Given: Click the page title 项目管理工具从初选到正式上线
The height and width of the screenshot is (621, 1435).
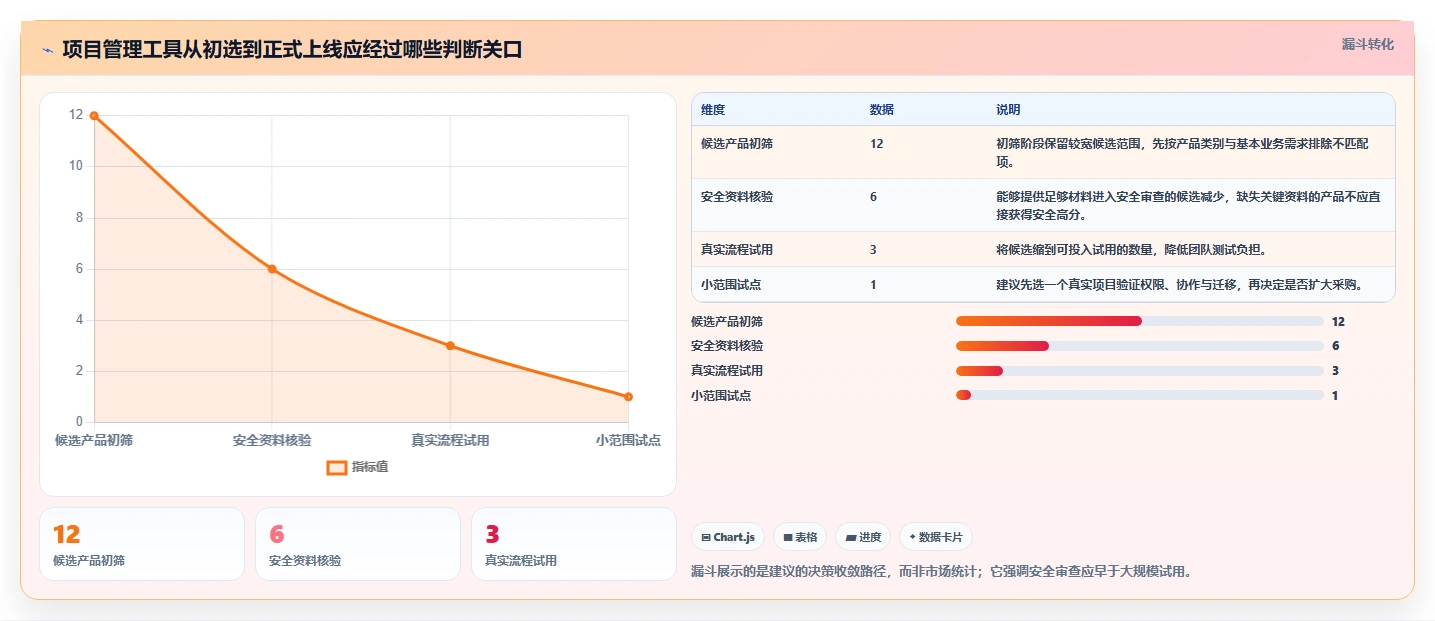Looking at the screenshot, I should point(292,49).
